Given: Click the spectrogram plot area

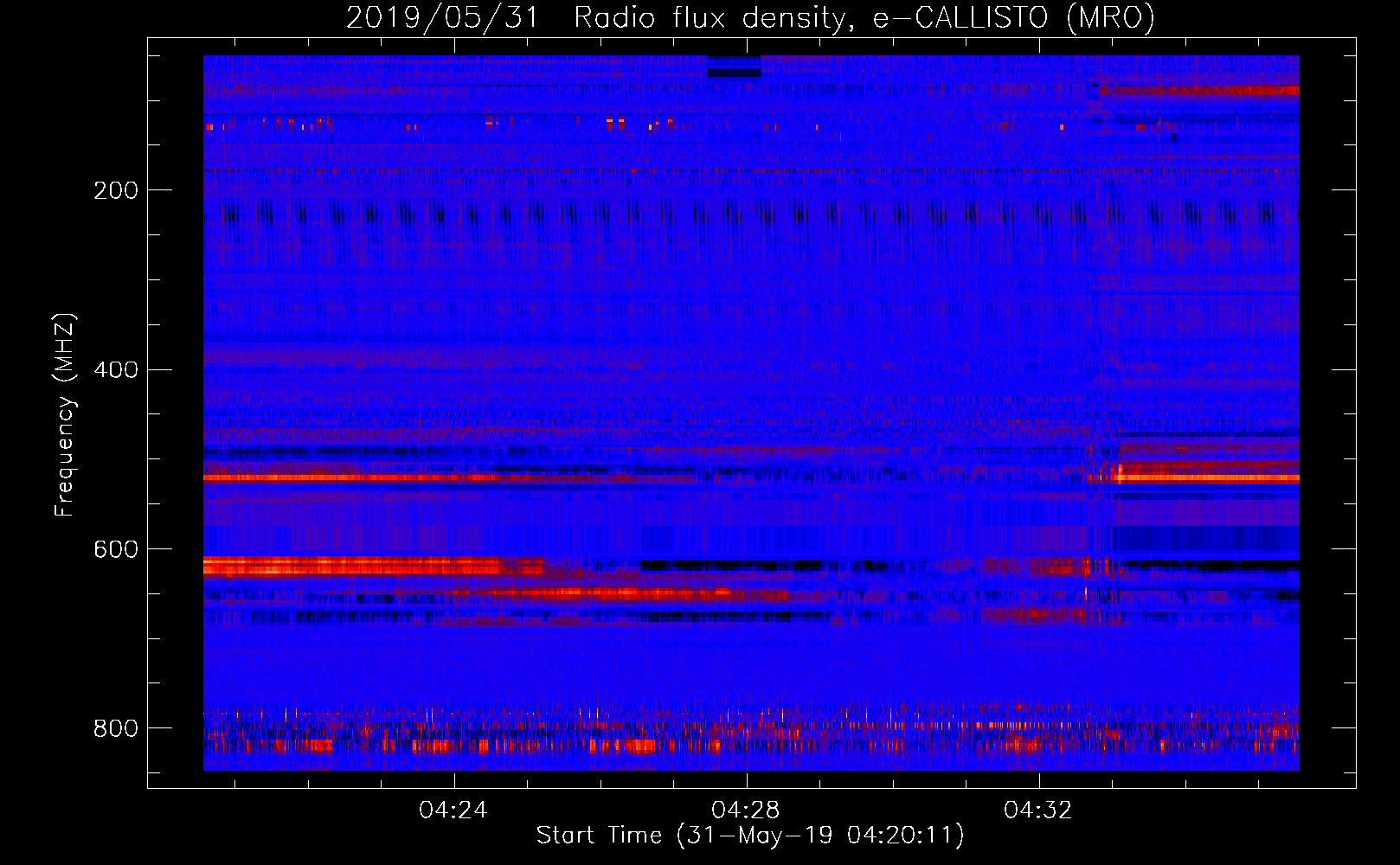Looking at the screenshot, I should (751, 413).
